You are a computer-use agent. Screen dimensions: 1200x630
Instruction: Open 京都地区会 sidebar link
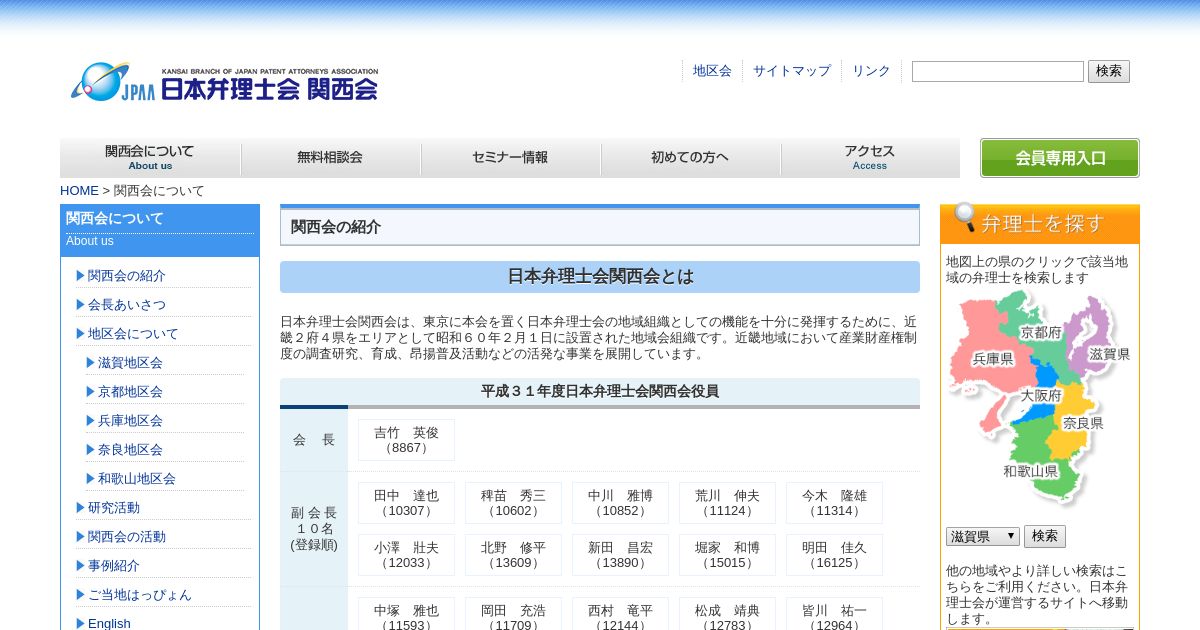(x=130, y=391)
